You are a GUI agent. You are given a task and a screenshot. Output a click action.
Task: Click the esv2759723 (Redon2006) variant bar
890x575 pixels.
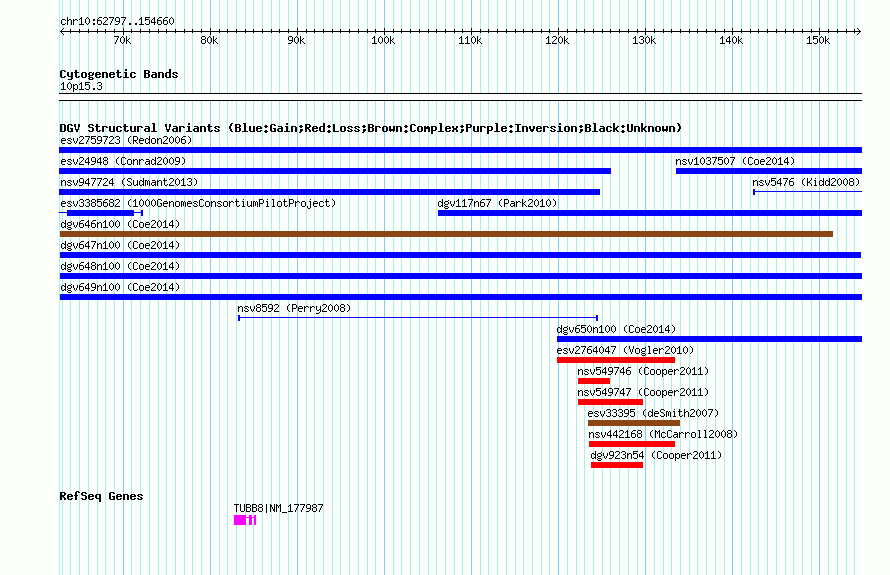[460, 150]
